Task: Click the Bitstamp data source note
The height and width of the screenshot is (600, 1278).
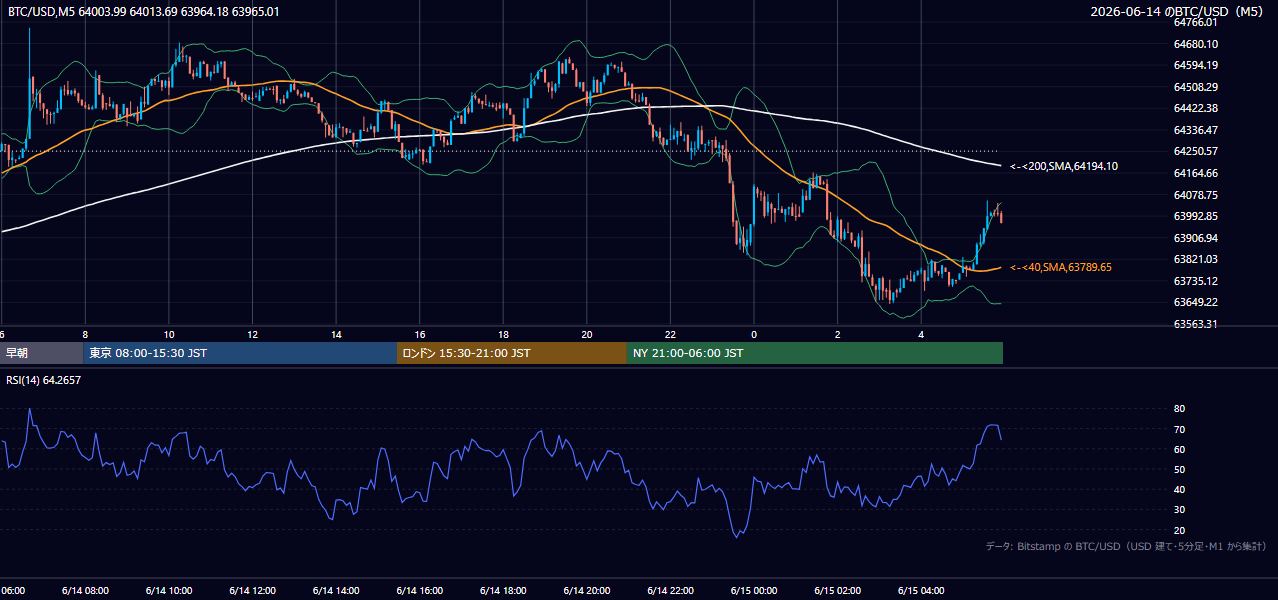Action: [1126, 546]
